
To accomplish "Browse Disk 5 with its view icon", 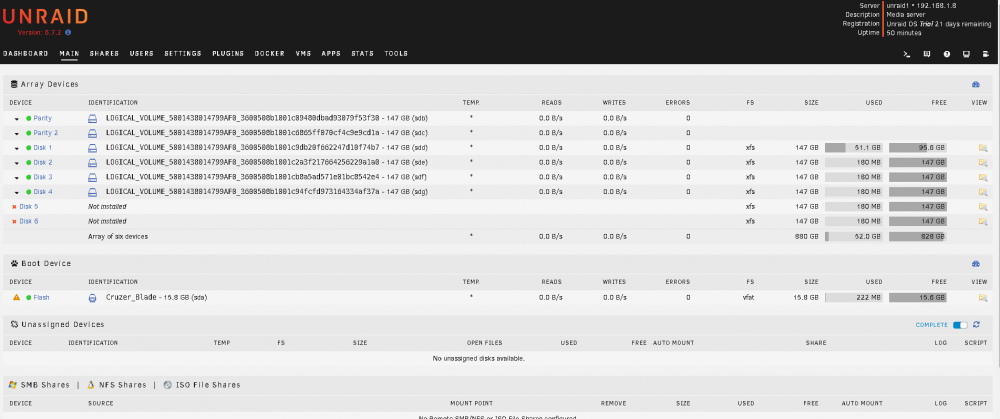I will pyautogui.click(x=983, y=207).
